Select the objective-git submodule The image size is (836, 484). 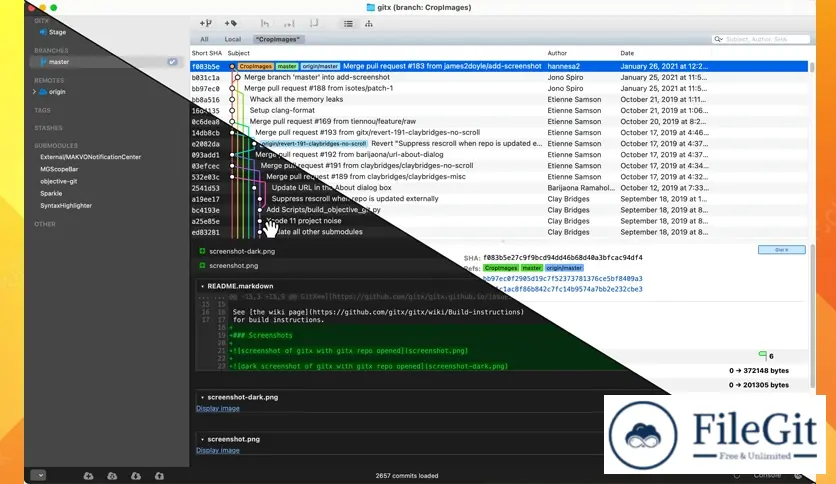click(59, 181)
